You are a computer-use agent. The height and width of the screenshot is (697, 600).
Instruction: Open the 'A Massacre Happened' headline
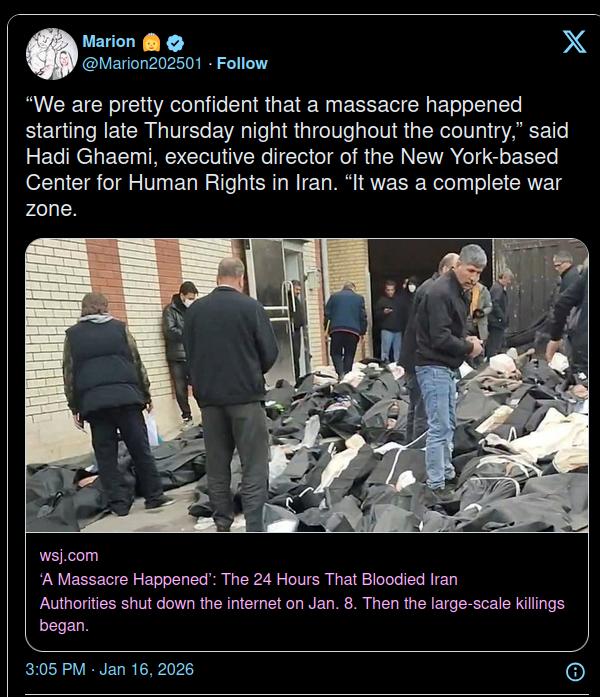click(x=248, y=579)
